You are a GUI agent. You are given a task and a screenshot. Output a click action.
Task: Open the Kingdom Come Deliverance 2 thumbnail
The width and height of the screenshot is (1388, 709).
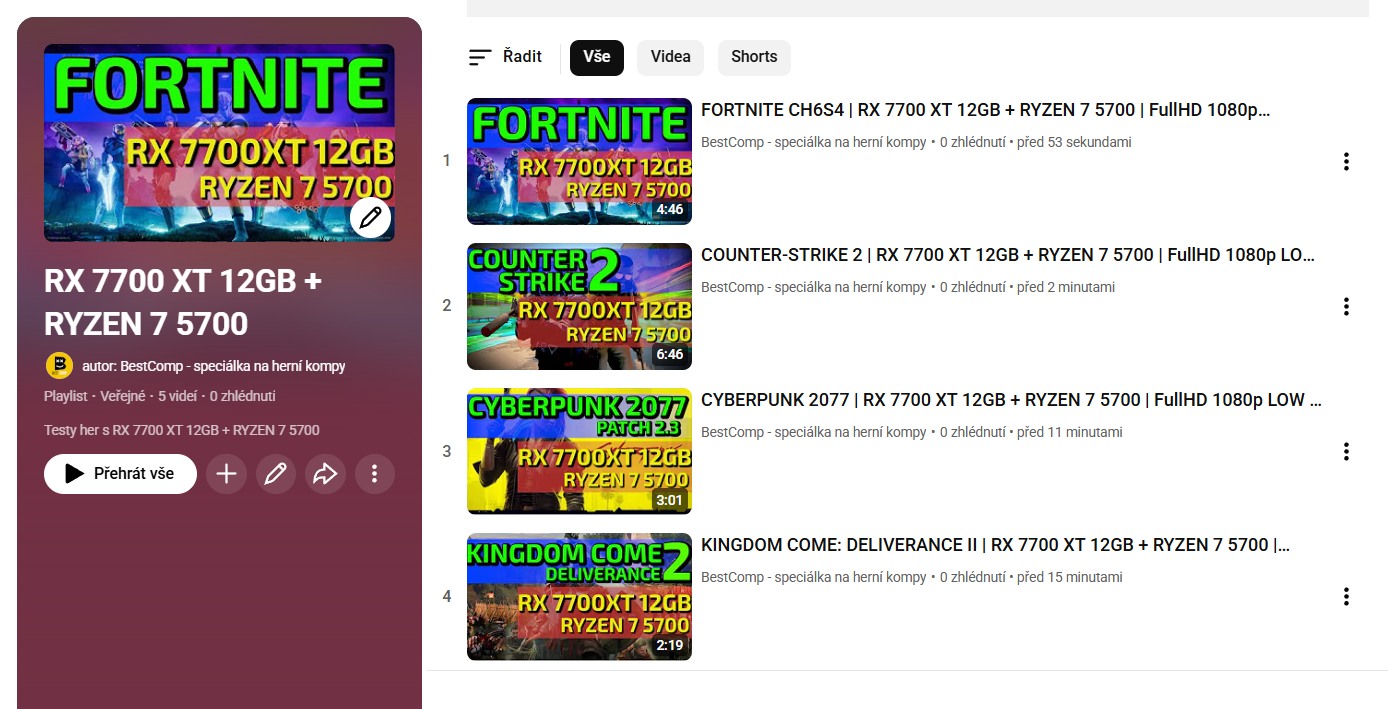tap(579, 596)
